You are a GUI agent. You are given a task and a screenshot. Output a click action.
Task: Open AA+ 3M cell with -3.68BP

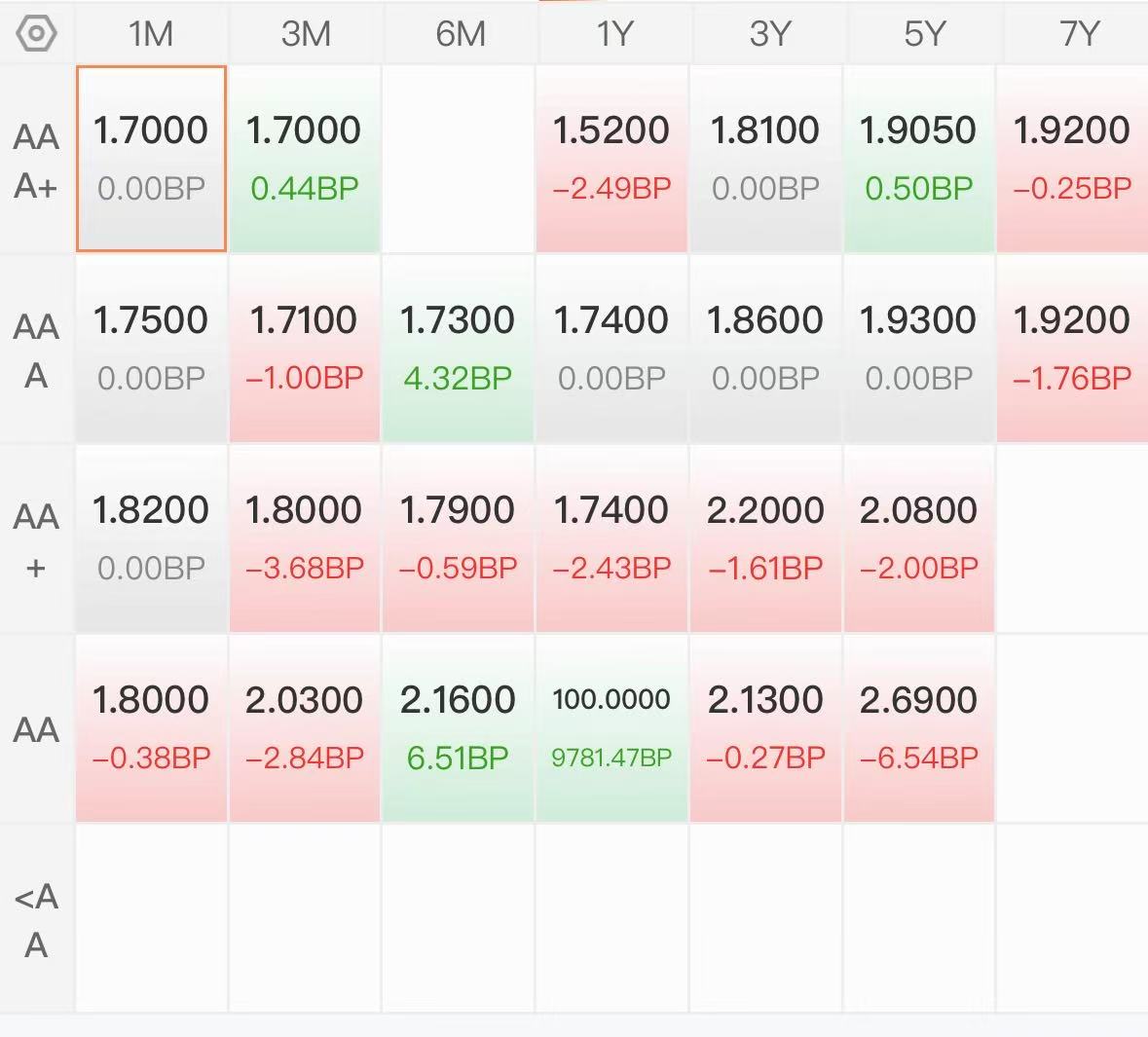point(305,538)
